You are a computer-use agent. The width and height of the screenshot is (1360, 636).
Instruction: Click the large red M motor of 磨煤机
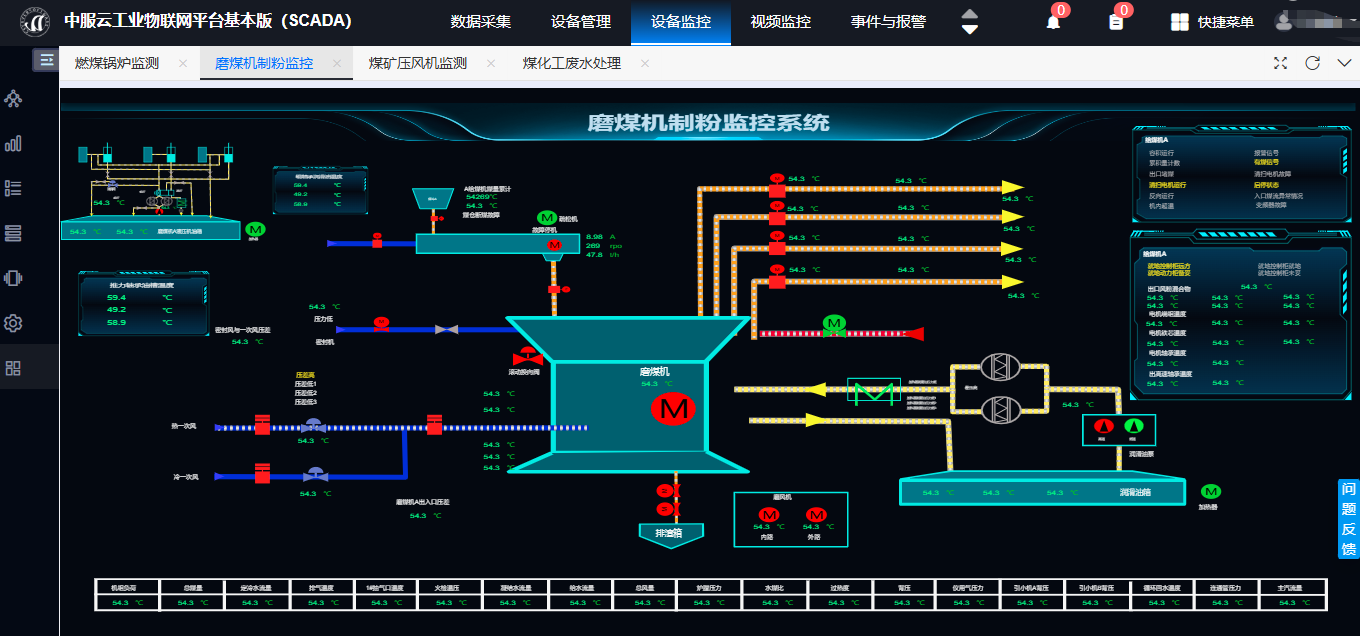[673, 408]
